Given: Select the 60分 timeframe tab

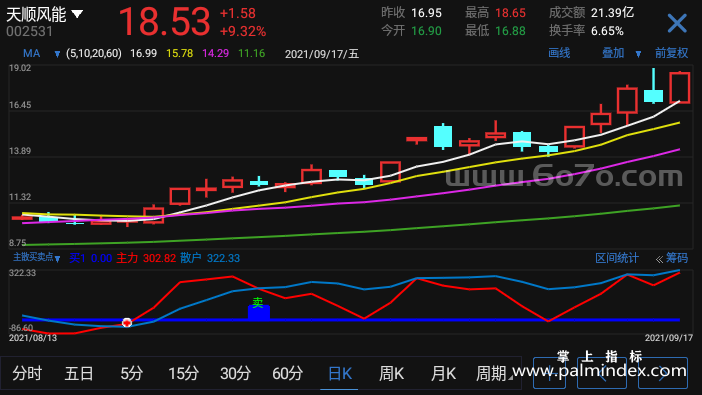Looking at the screenshot, I should (287, 373).
